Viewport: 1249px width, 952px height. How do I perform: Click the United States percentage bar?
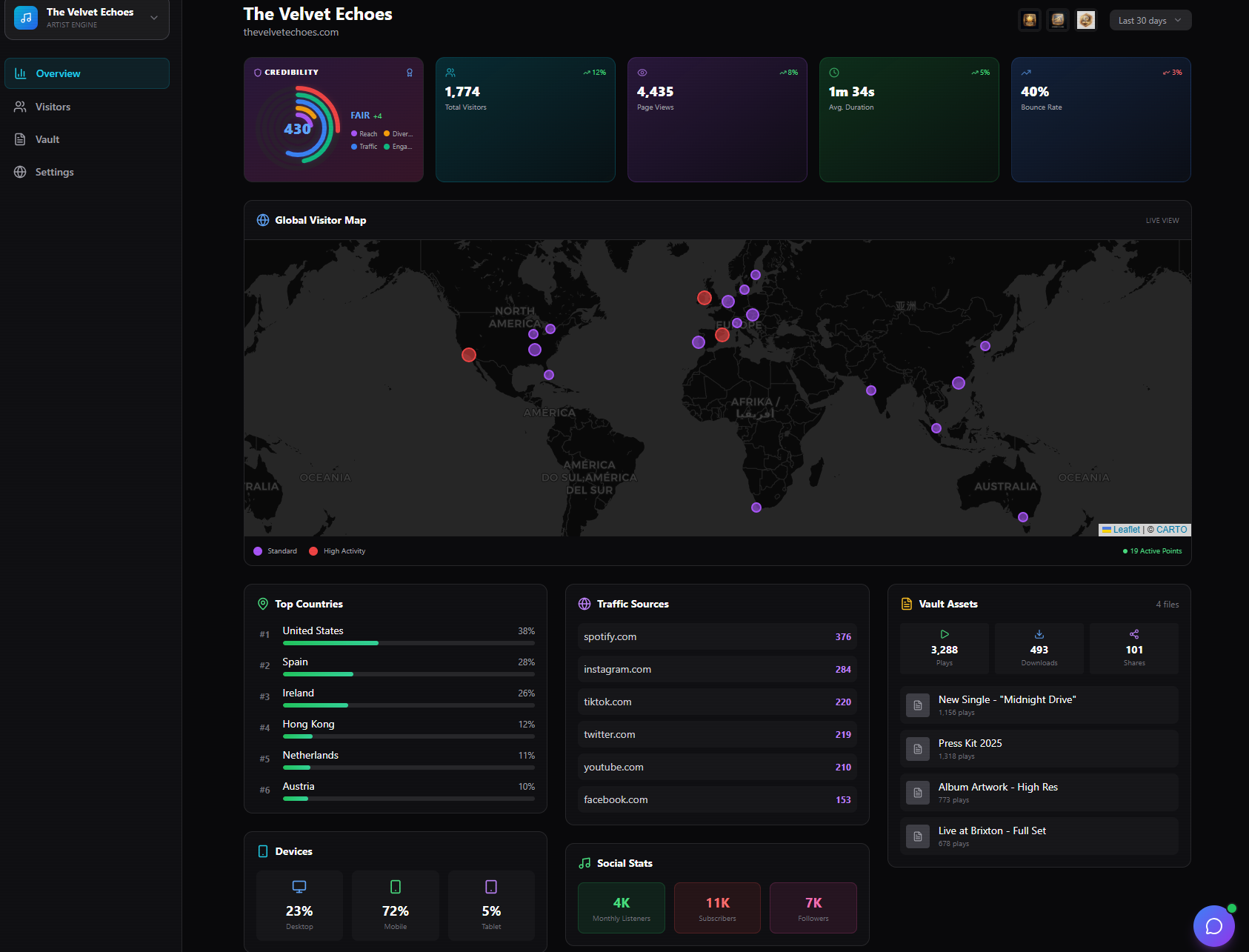(x=408, y=643)
